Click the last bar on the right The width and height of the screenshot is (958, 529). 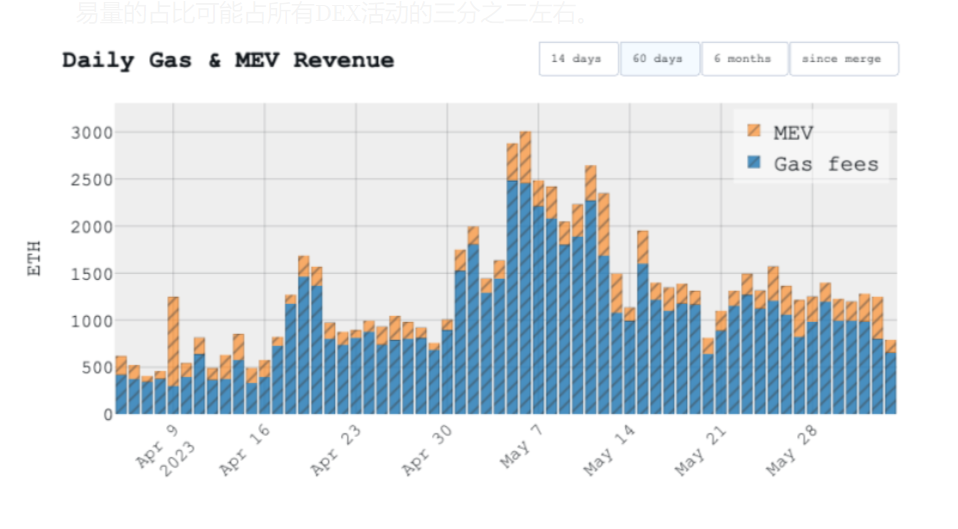click(891, 377)
